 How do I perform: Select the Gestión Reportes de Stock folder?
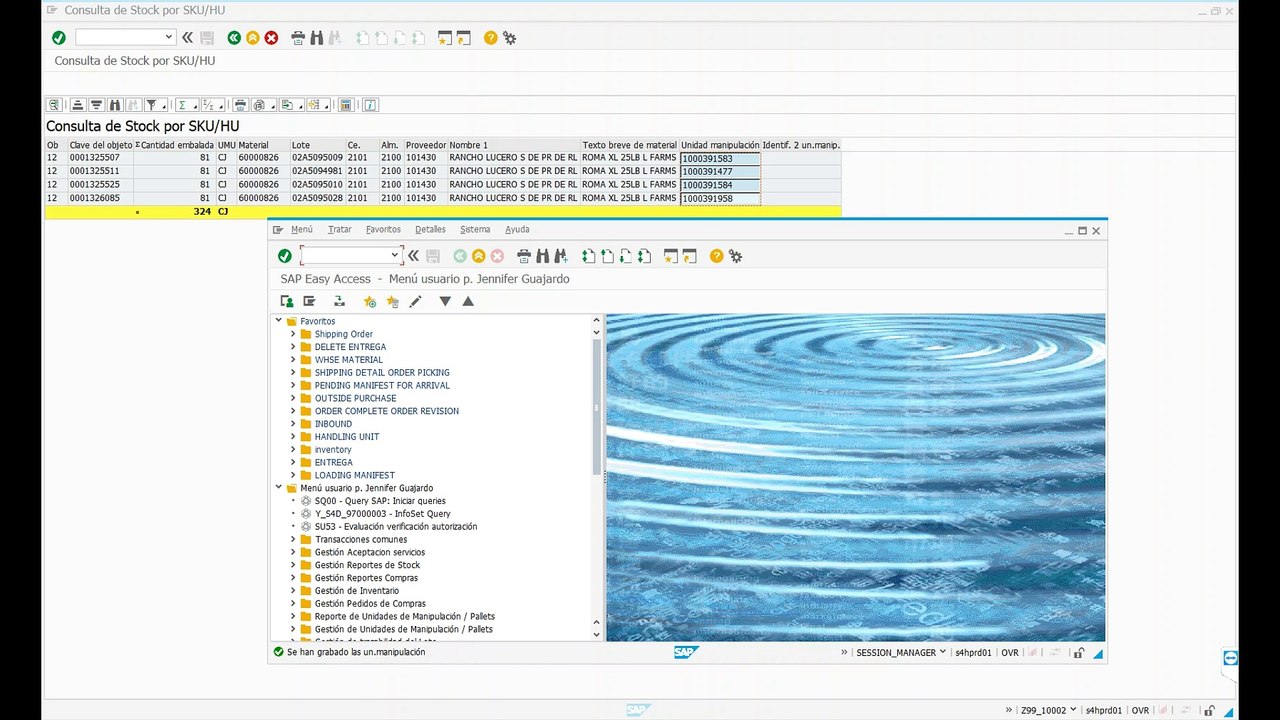coord(367,565)
